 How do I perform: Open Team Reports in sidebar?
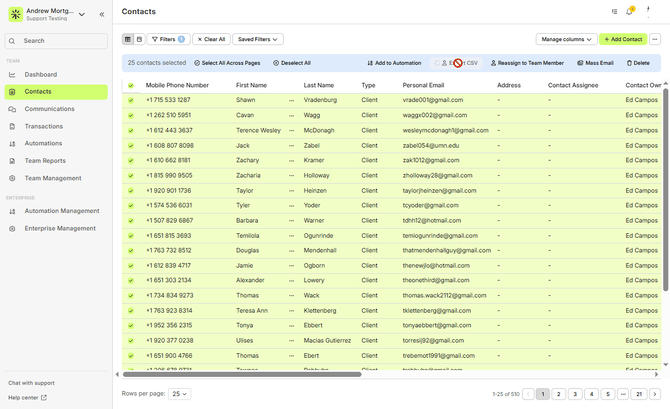coord(45,160)
